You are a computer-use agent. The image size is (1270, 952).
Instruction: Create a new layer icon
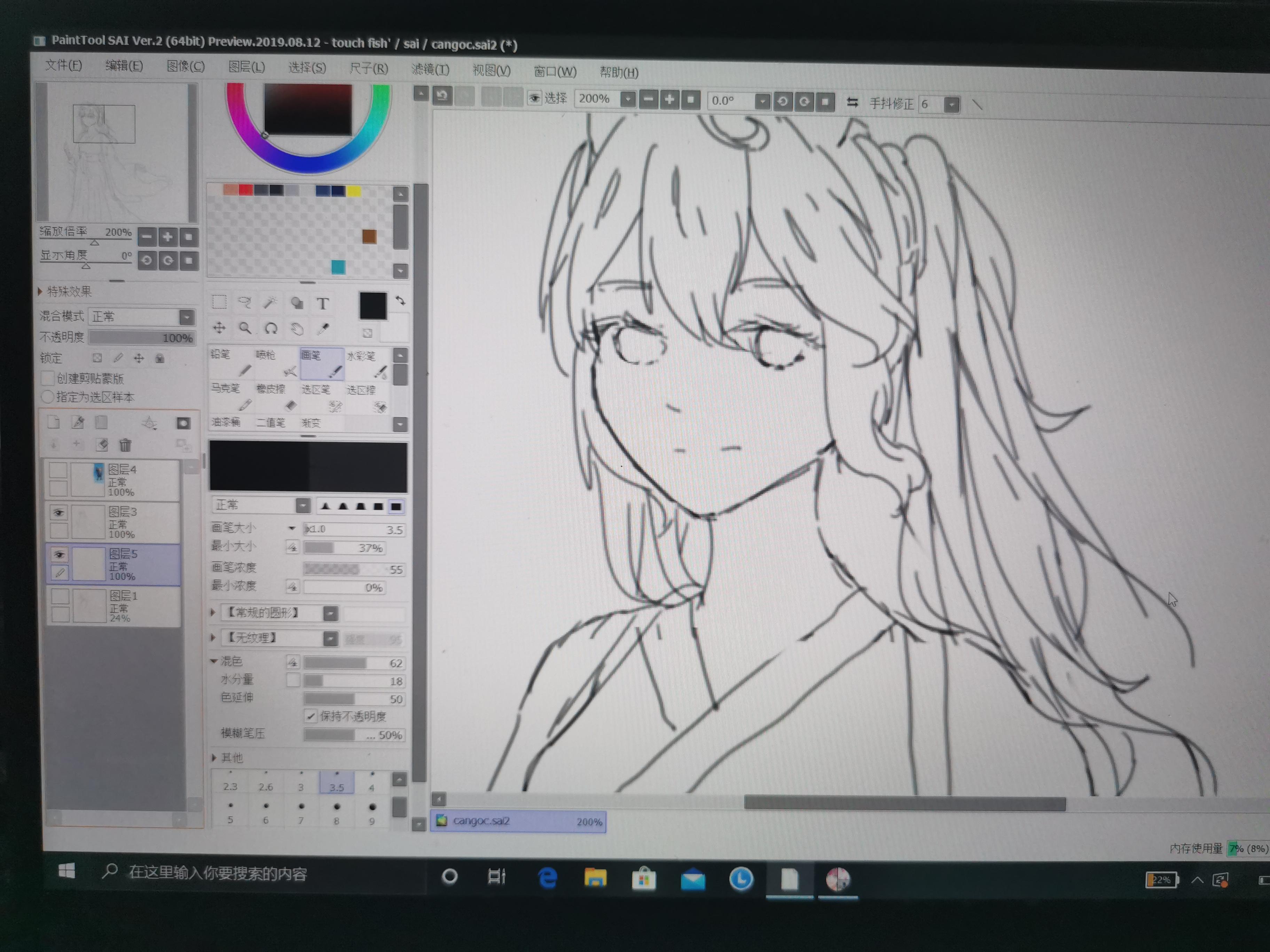click(x=53, y=422)
